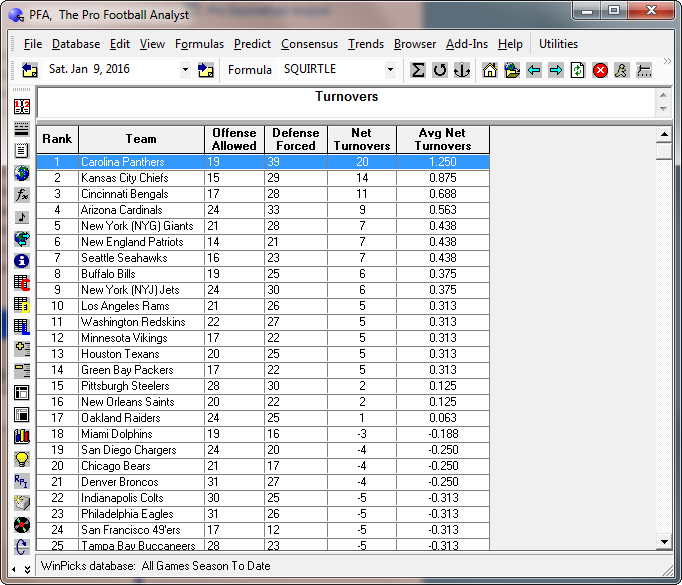Click the table scrollbar up arrow
This screenshot has height=585, width=682.
(664, 134)
